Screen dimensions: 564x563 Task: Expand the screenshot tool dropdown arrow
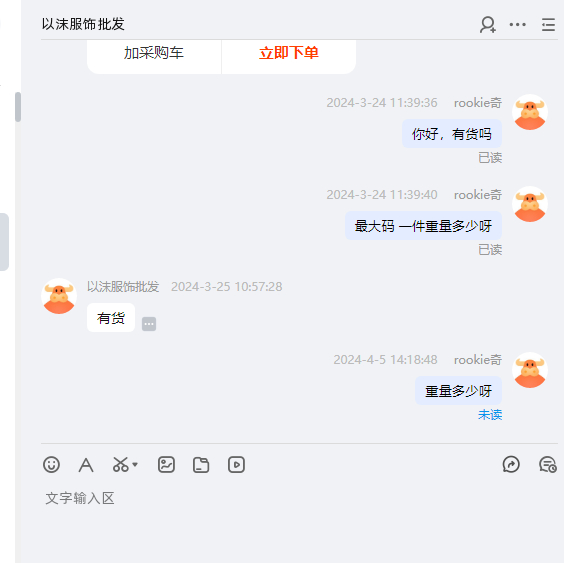[x=135, y=464]
